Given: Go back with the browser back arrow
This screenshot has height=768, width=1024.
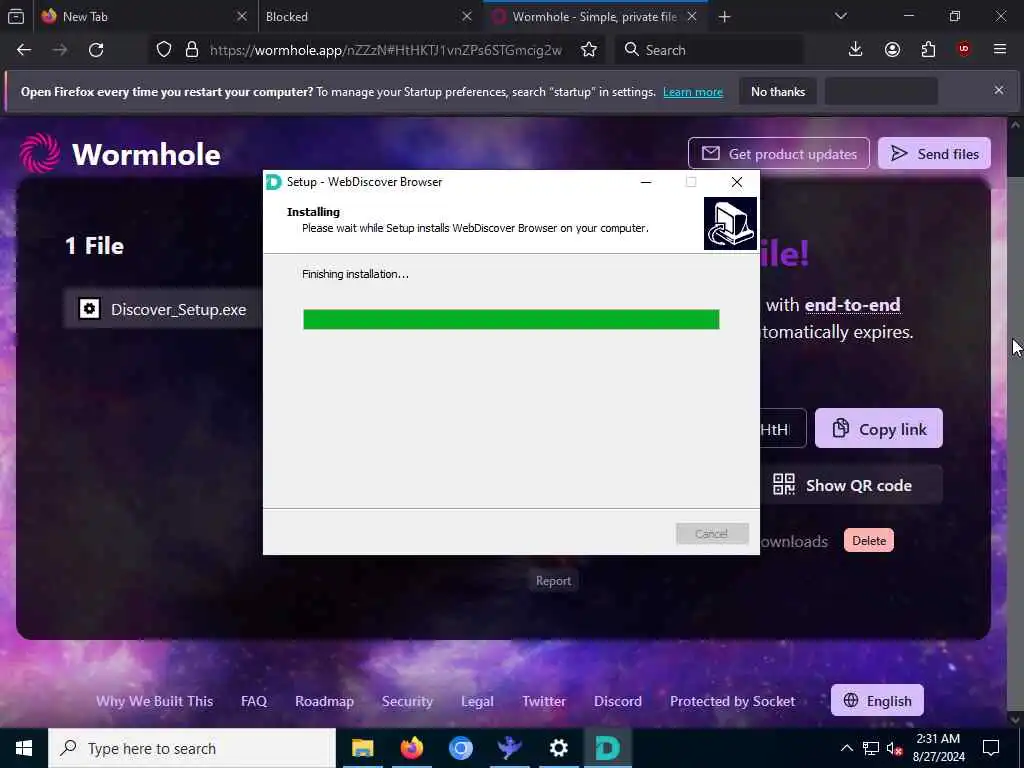Looking at the screenshot, I should pos(24,50).
